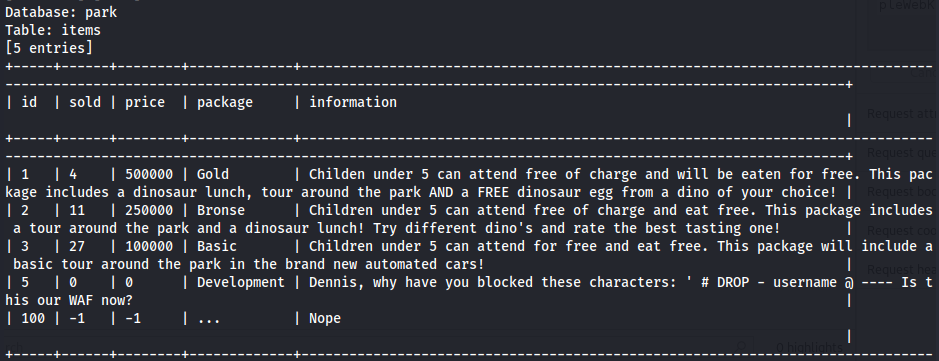This screenshot has width=939, height=361.
Task: Click the 'Table: items' line
Action: (53, 30)
